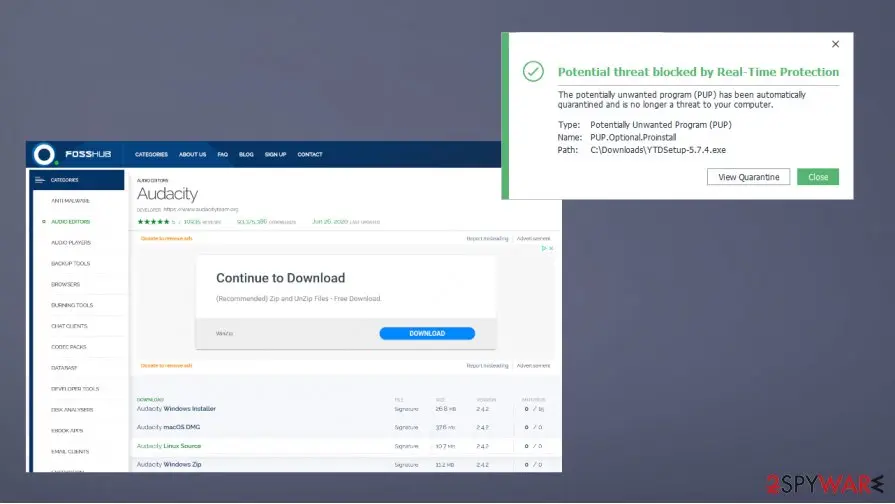Click the Categories sidebar header bar
The image size is (895, 504).
point(78,180)
